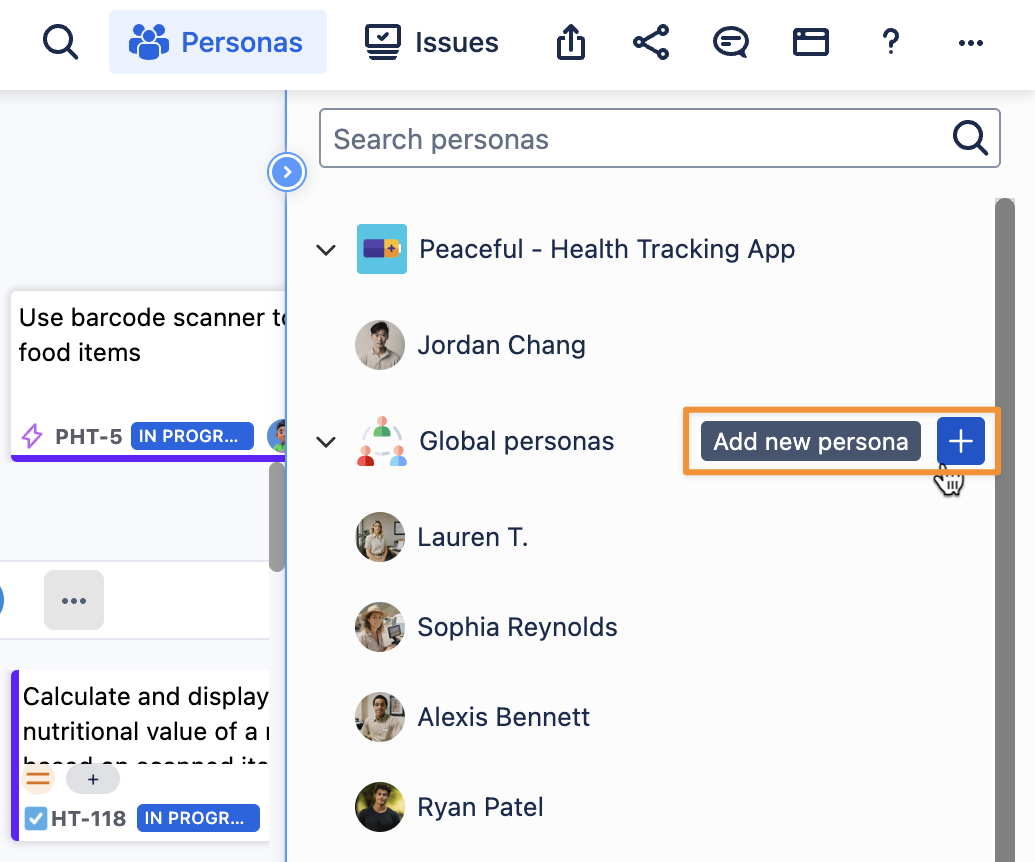Click the plus icon to add new persona
The width and height of the screenshot is (1035, 862).
(960, 442)
